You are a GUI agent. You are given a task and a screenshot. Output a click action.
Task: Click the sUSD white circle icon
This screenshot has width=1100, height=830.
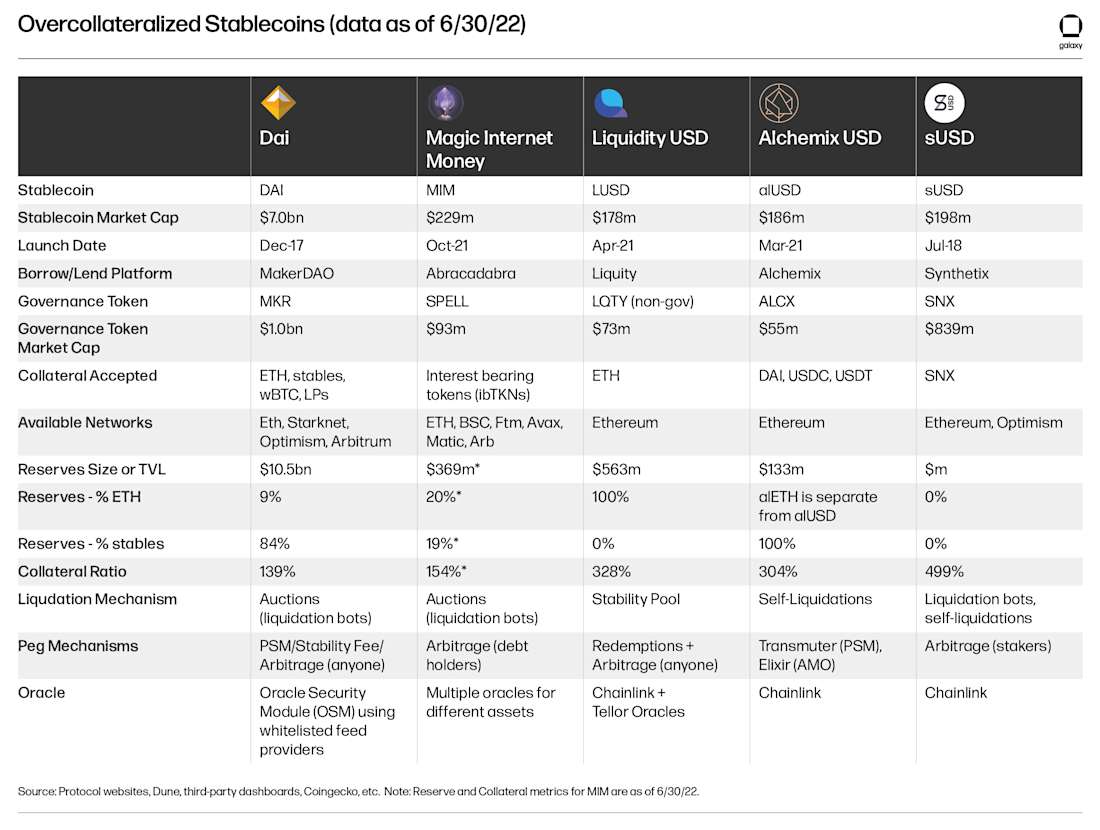[x=944, y=103]
